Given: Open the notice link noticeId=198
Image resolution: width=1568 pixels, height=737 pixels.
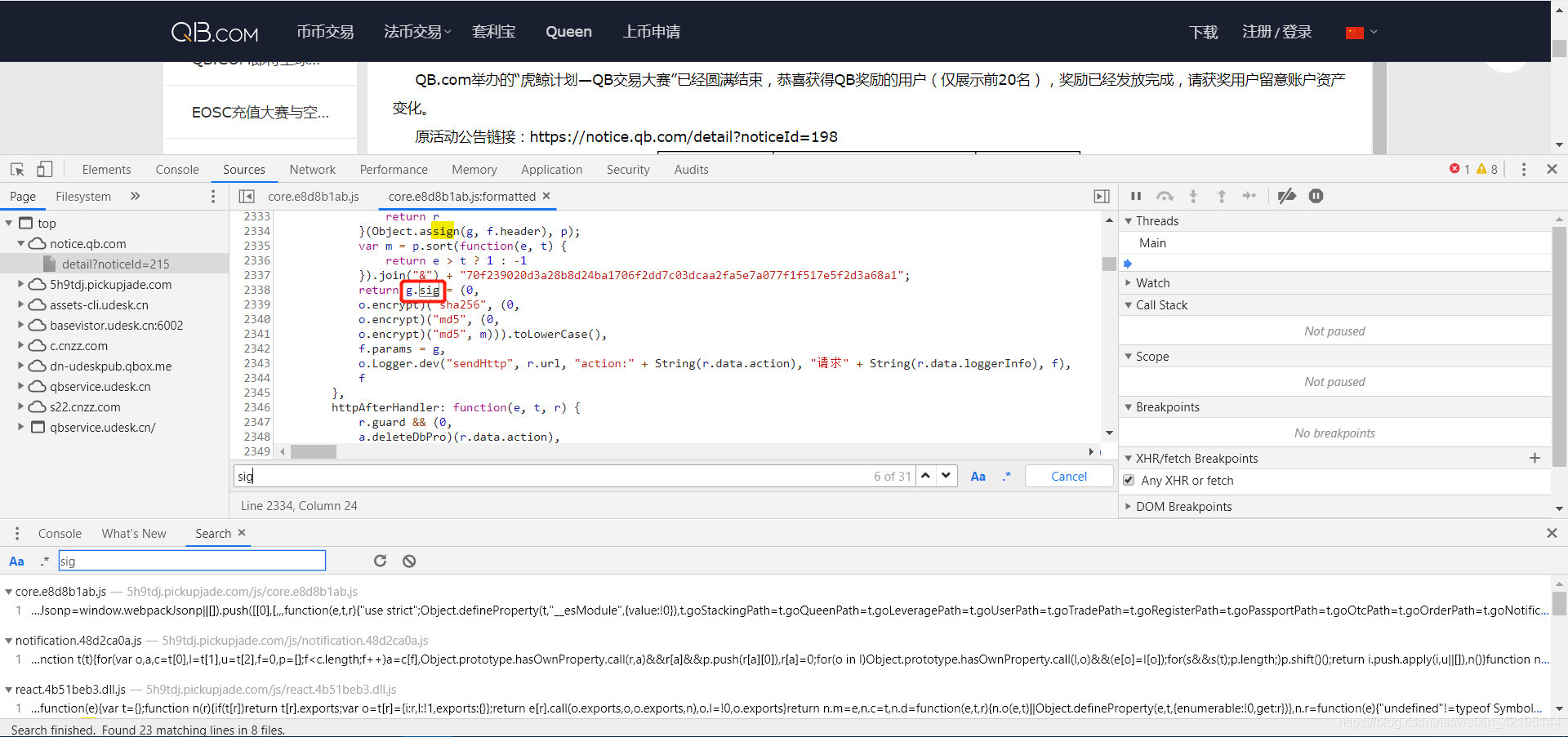Looking at the screenshot, I should click(x=684, y=136).
